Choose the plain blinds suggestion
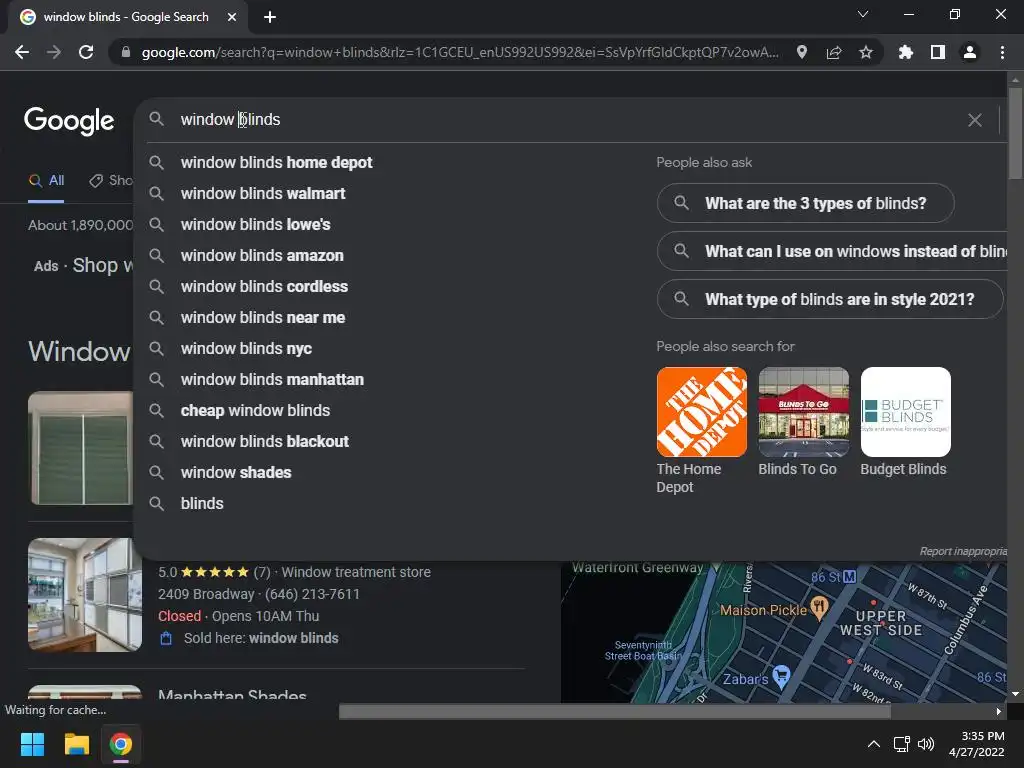 [202, 504]
